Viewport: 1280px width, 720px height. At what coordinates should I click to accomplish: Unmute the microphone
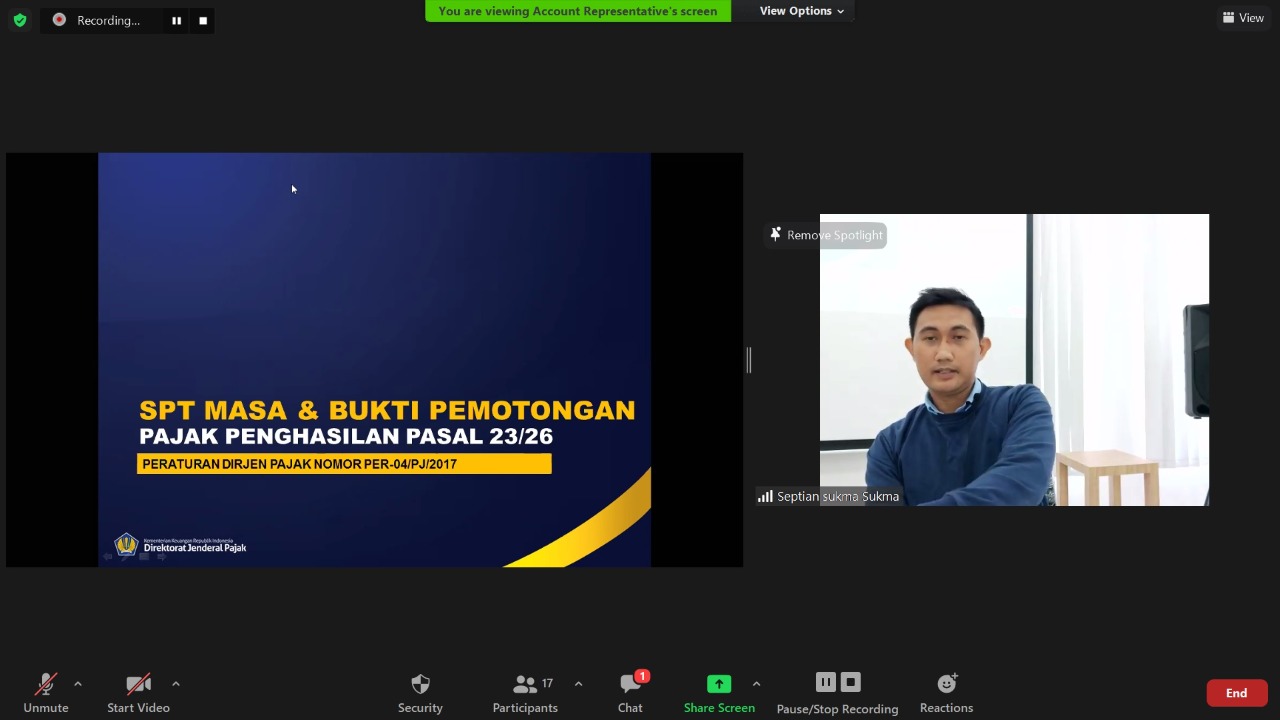[46, 692]
